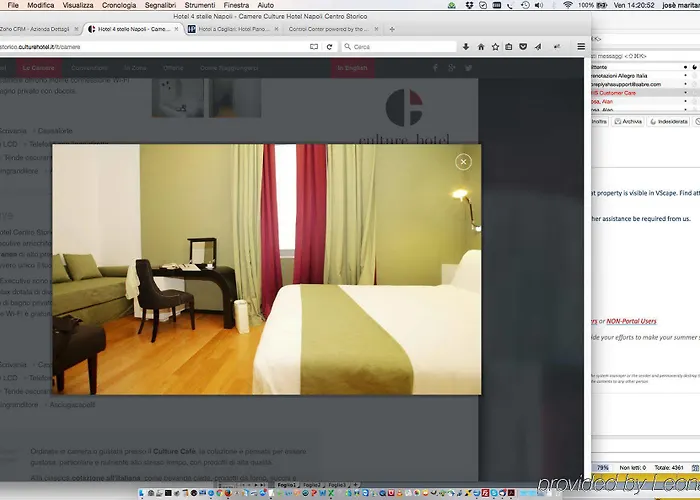Bookmark this page with star
This screenshot has width=700, height=500.
click(x=495, y=47)
